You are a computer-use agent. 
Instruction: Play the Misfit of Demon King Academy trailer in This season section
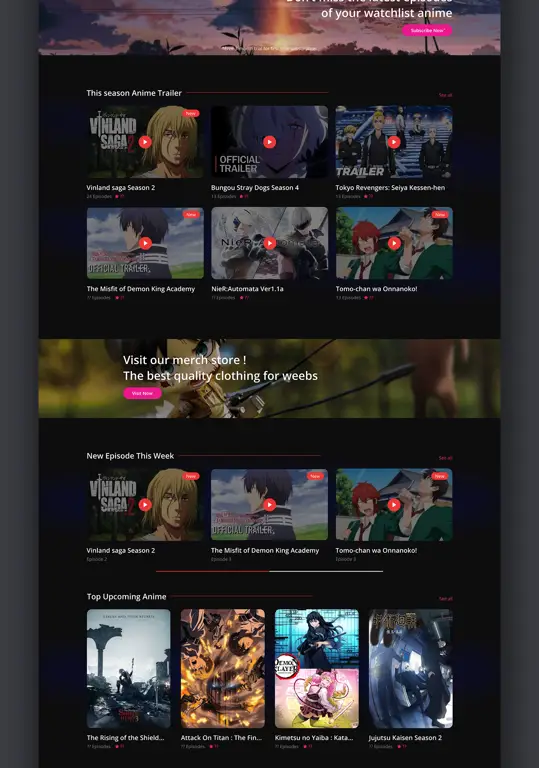tap(145, 243)
